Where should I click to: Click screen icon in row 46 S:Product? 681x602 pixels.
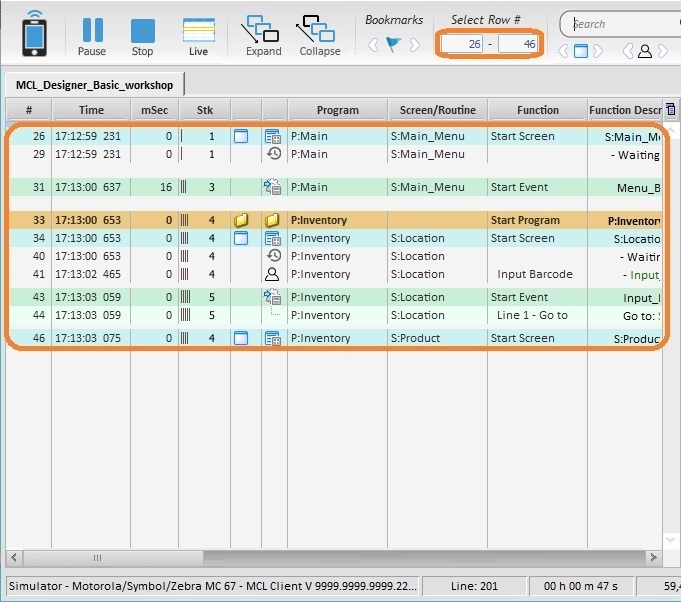point(240,338)
